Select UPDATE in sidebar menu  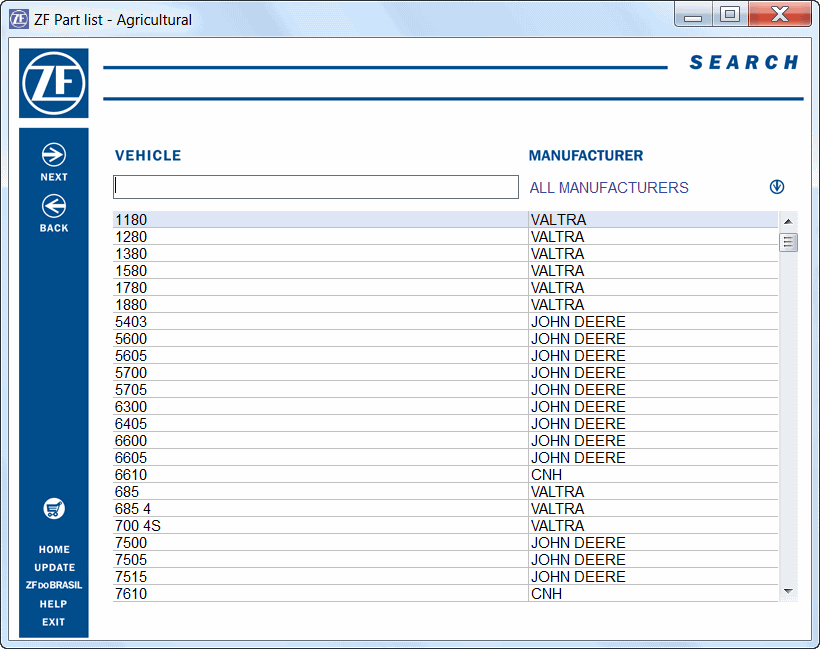pos(54,567)
